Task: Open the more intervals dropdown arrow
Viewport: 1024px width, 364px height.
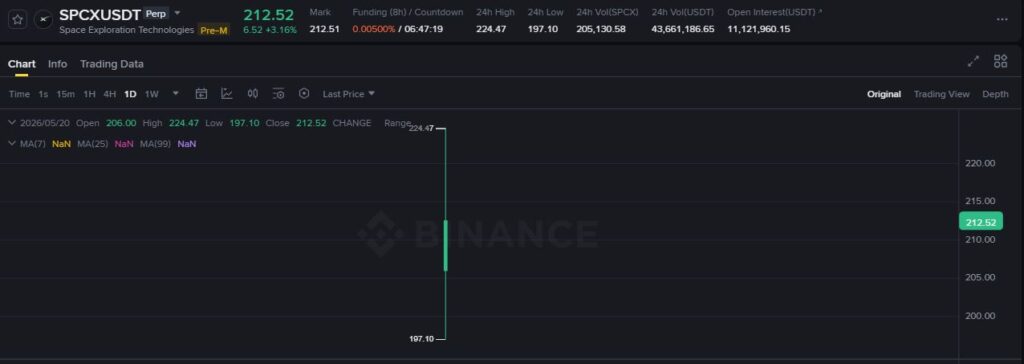Action: pyautogui.click(x=175, y=93)
